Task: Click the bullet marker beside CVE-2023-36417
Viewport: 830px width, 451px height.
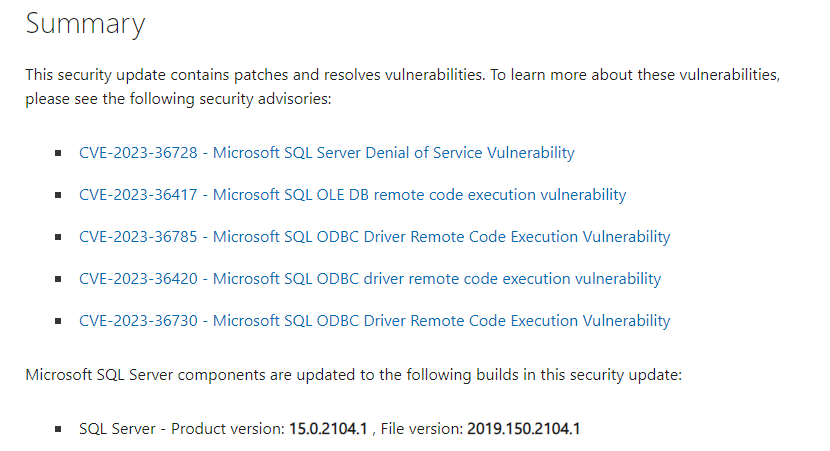Action: tap(58, 195)
